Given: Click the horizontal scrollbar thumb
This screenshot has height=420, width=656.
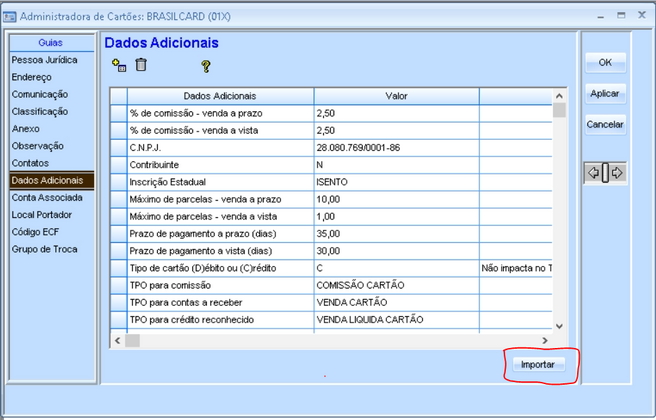Looking at the screenshot, I should (132, 341).
